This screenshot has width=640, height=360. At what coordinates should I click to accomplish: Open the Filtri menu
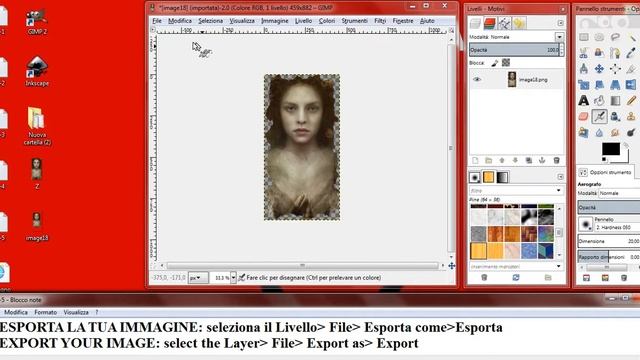pos(380,21)
